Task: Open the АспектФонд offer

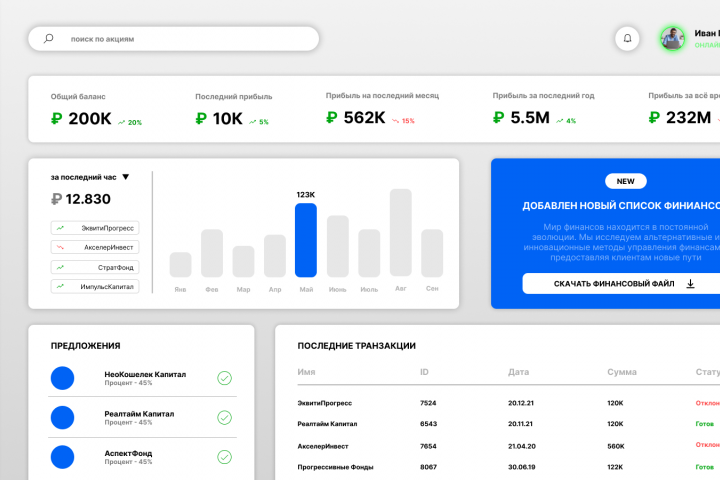Action: (142, 457)
